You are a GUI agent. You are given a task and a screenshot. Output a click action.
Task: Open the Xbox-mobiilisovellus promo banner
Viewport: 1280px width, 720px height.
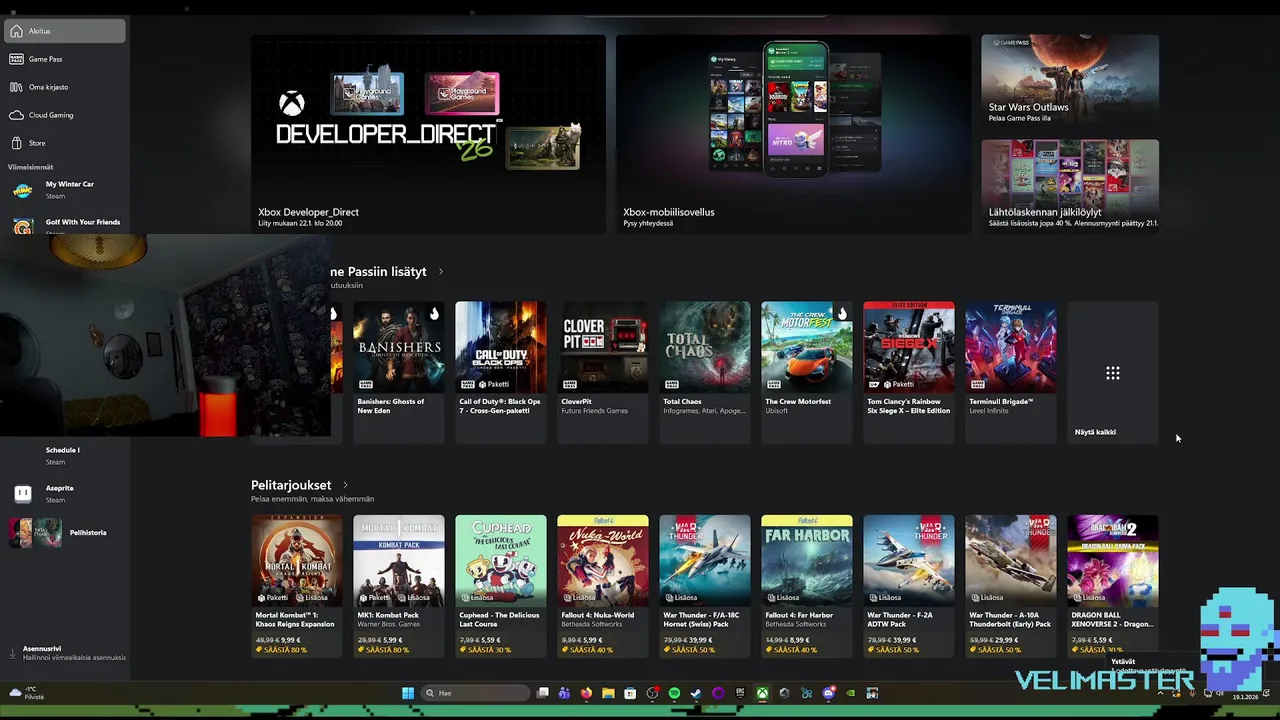coord(793,134)
